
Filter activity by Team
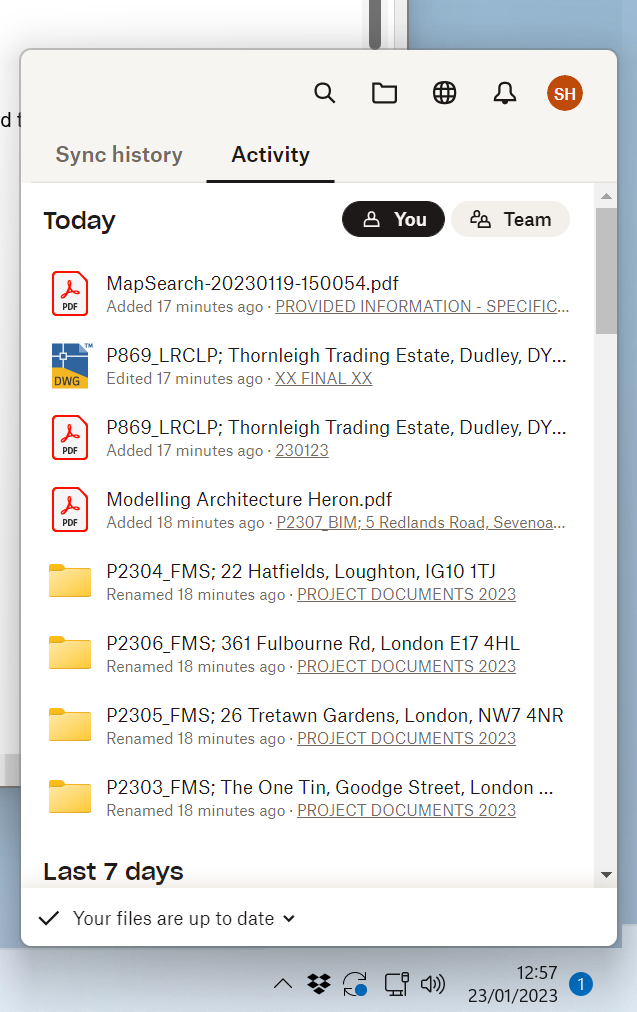(510, 219)
